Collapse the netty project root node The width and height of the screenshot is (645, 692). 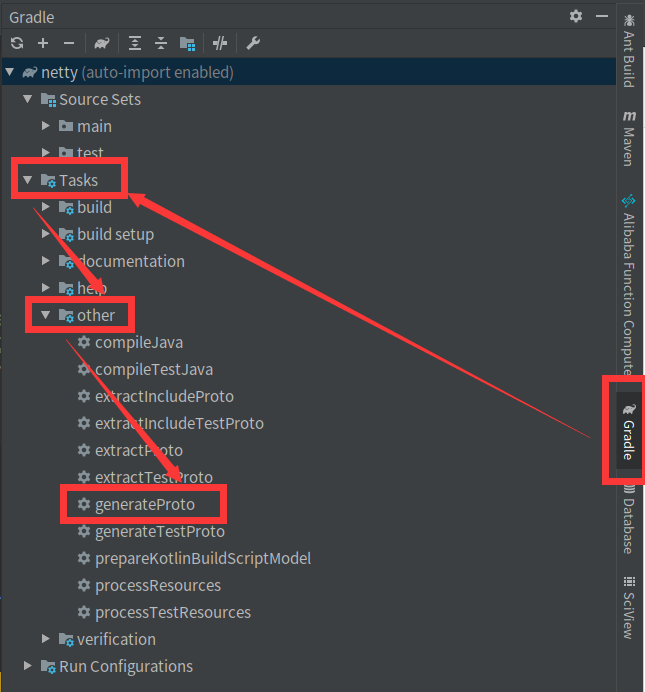tap(10, 71)
